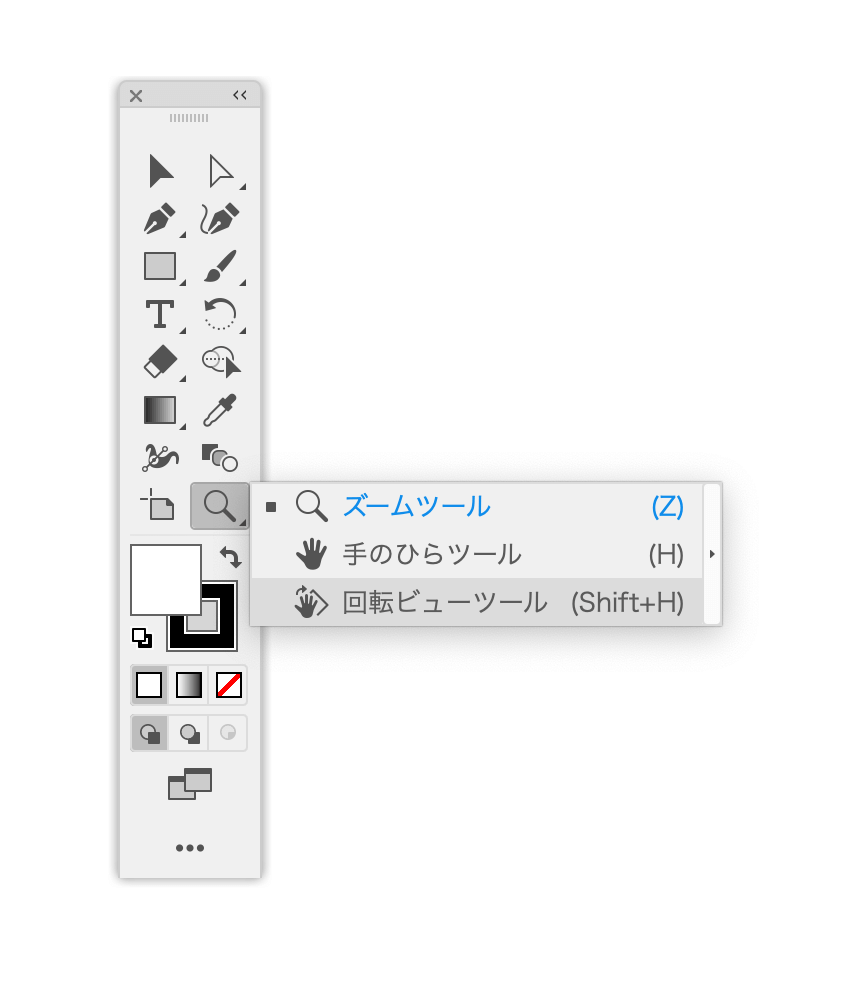Select the Gradient tool
Image resolution: width=848 pixels, height=1002 pixels.
point(160,410)
